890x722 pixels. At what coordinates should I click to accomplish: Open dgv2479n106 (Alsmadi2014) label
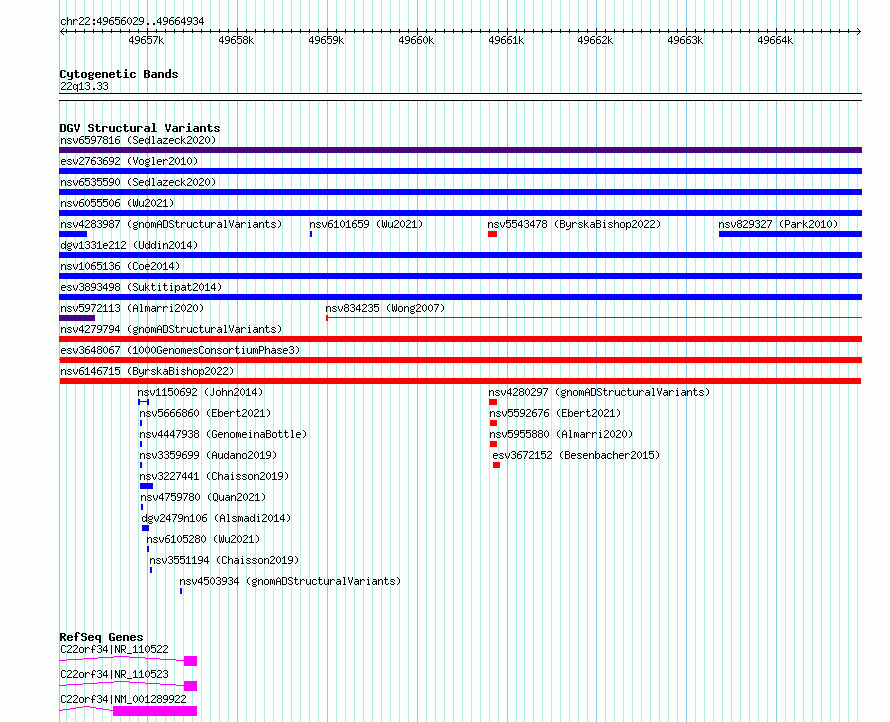pos(216,518)
